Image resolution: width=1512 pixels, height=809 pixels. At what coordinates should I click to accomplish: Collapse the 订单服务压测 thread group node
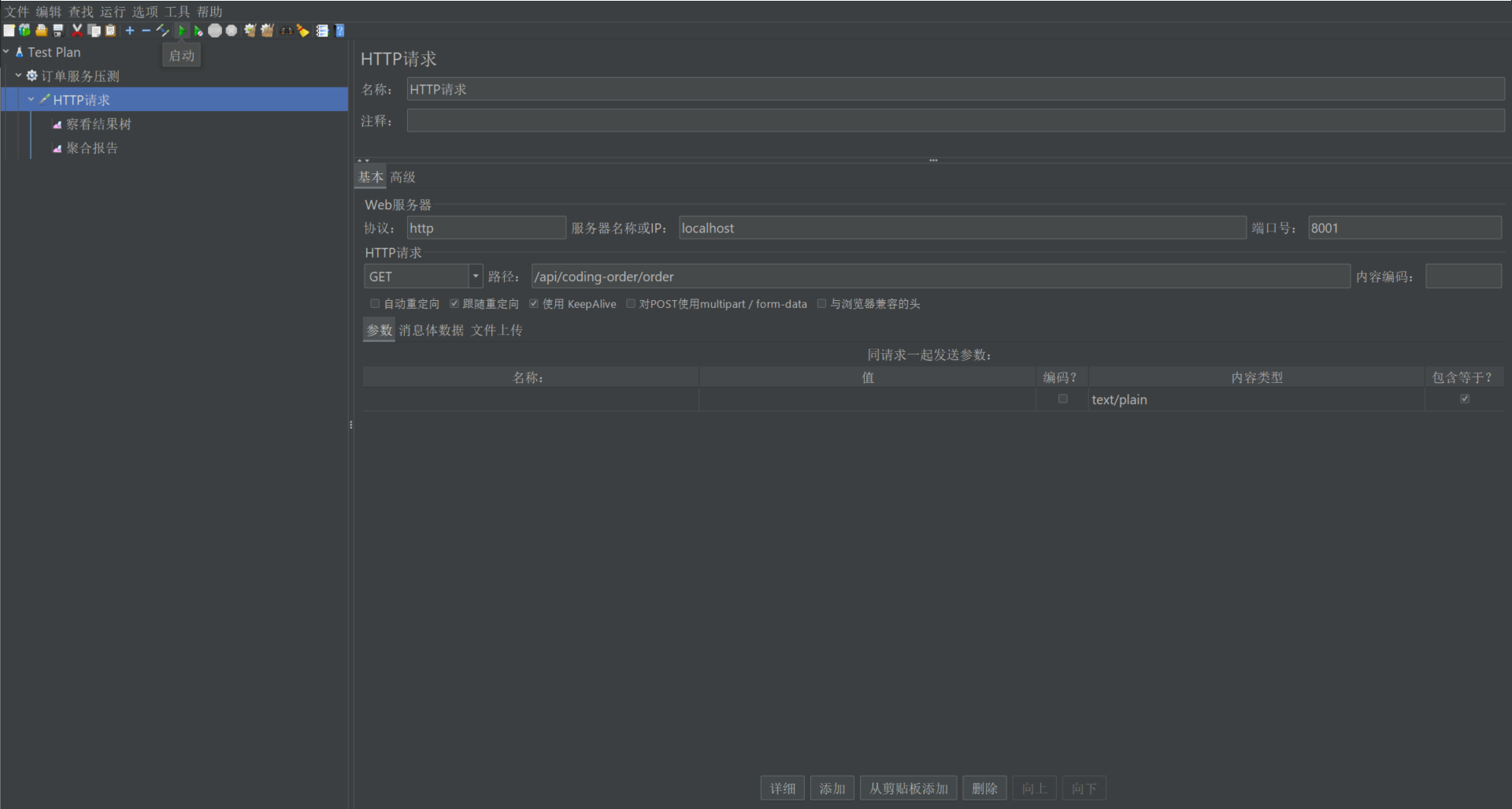click(x=18, y=76)
